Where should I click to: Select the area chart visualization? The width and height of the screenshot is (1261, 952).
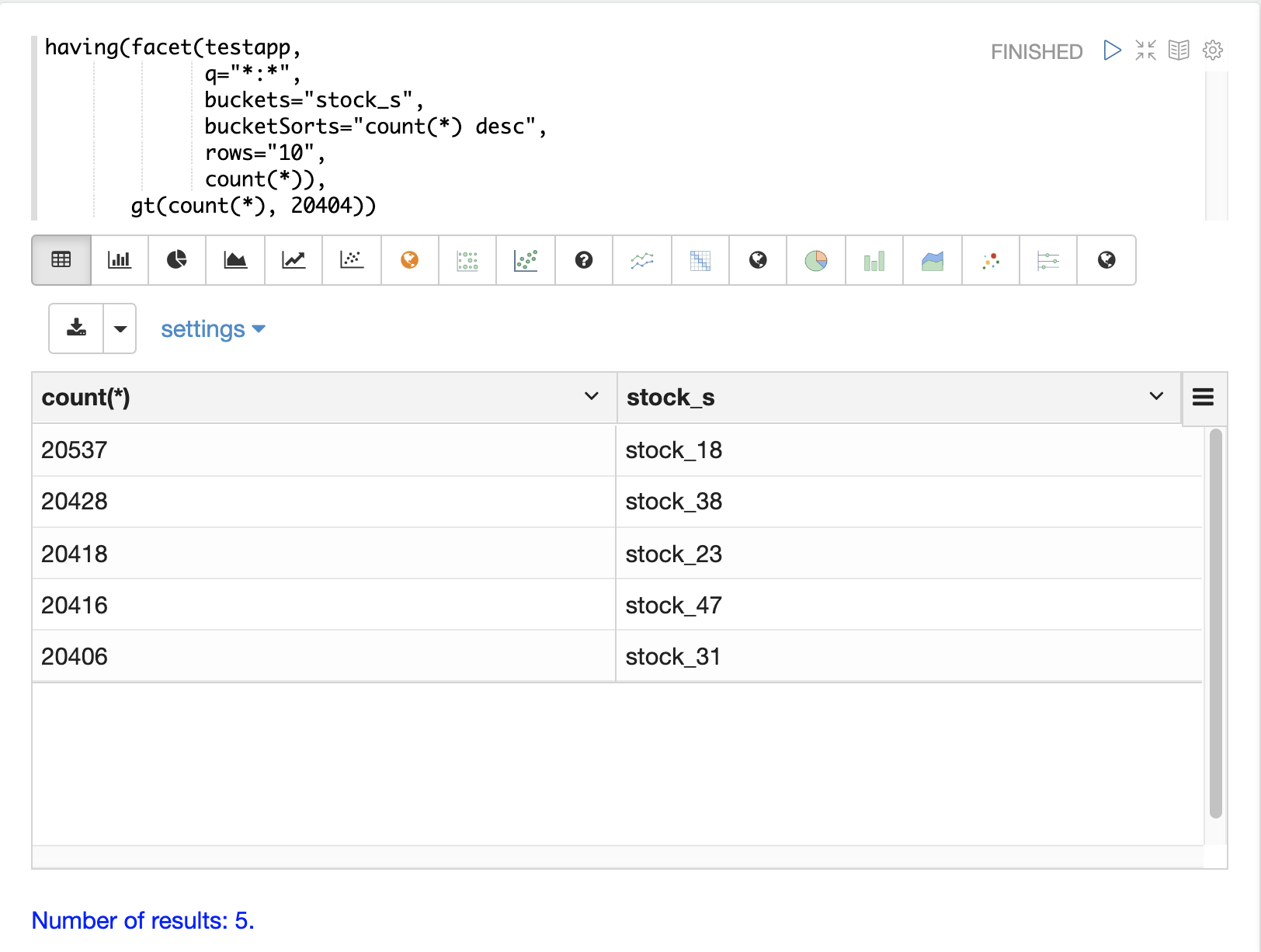tap(235, 260)
